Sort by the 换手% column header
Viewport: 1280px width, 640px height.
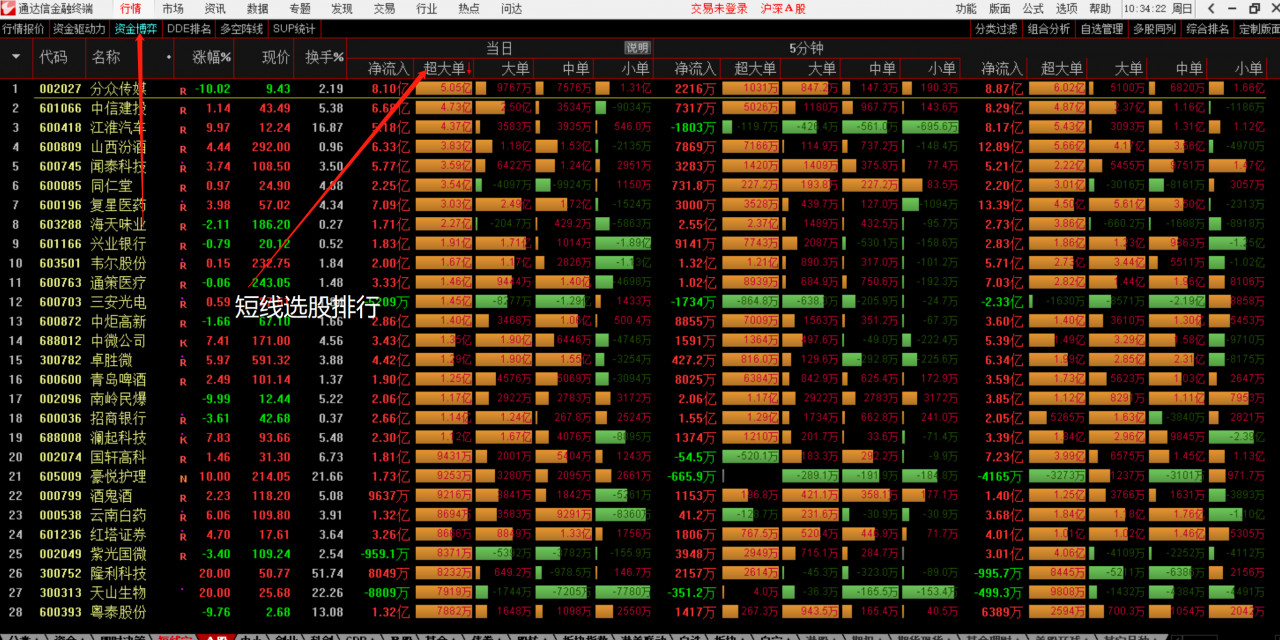(325, 58)
